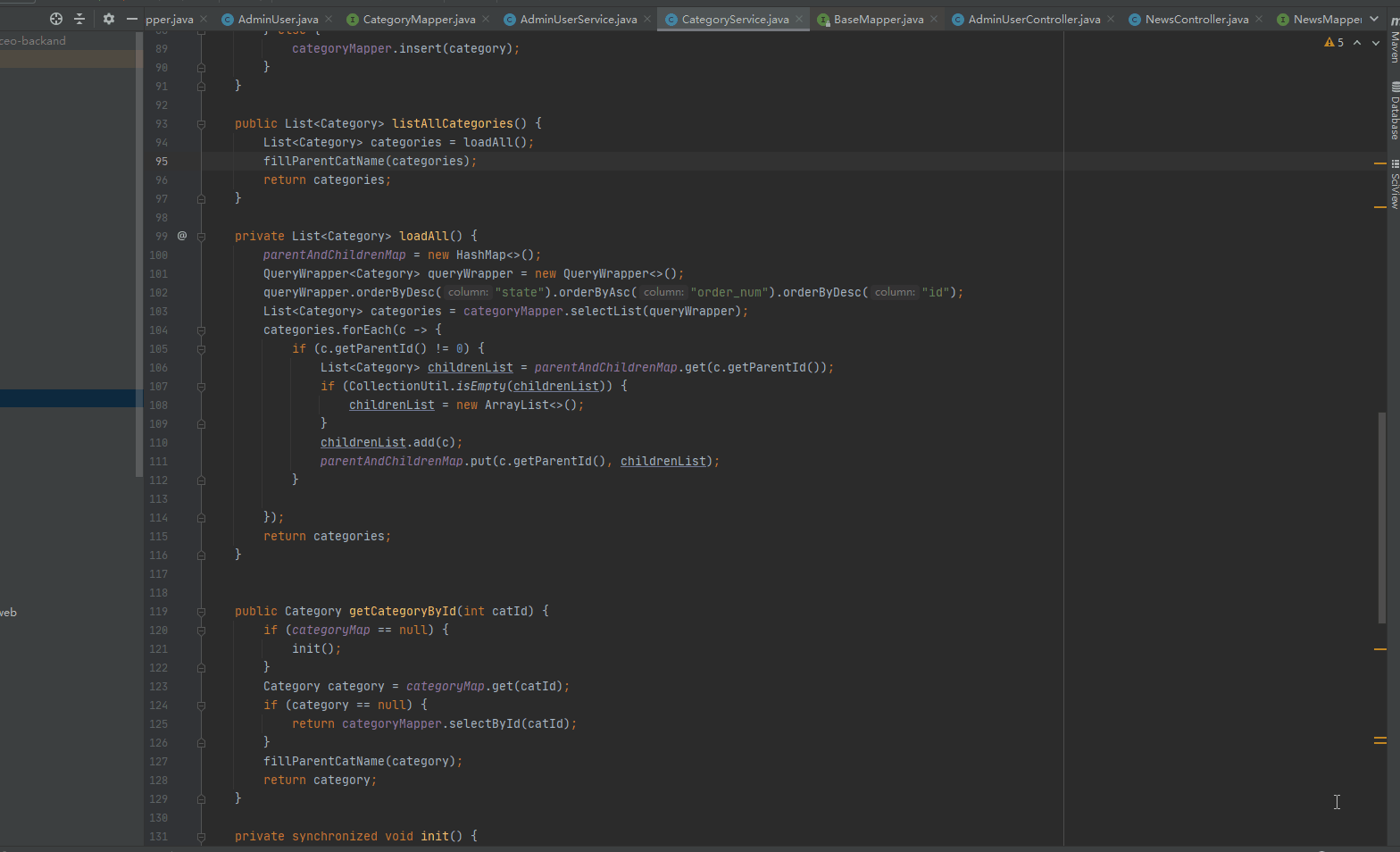Viewport: 1400px width, 852px height.
Task: Click getCategoryById method name
Action: point(403,611)
